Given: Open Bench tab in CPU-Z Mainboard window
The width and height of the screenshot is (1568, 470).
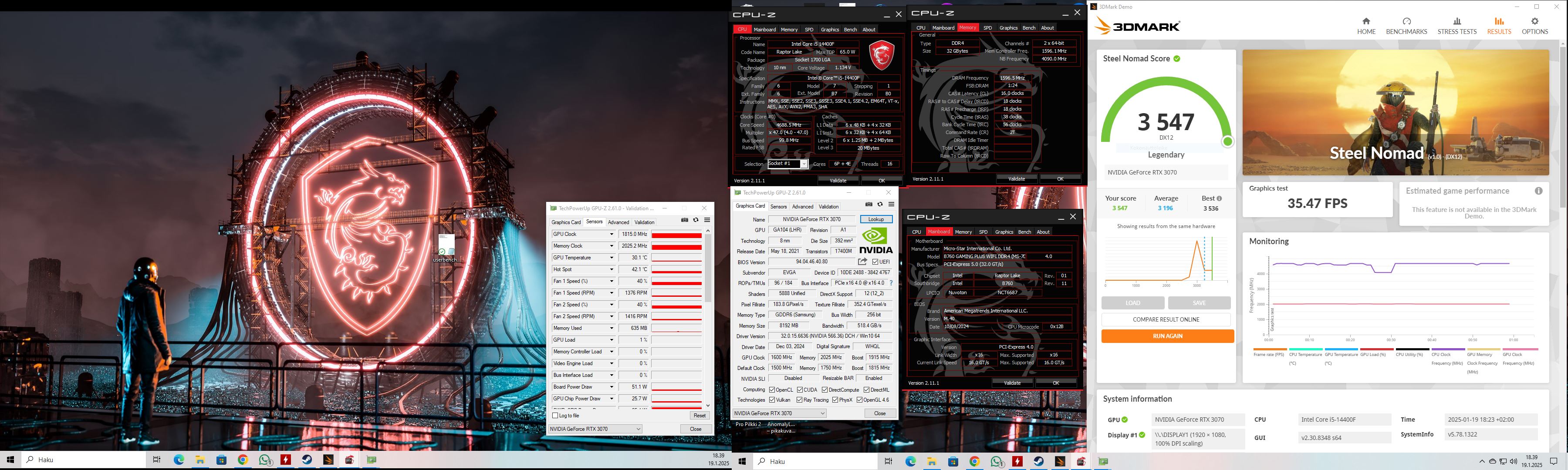Looking at the screenshot, I should tap(1024, 232).
